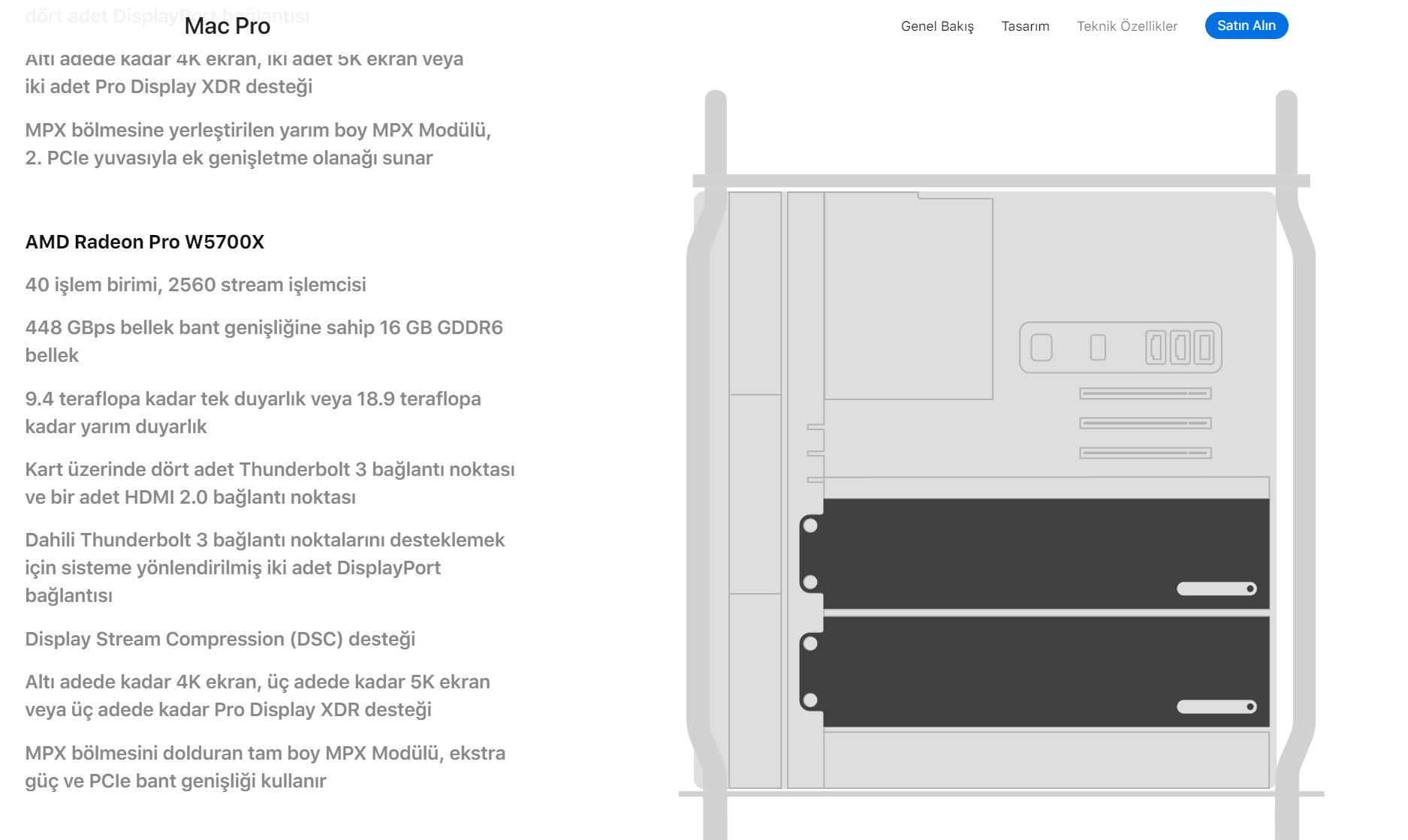Click the bottom PCIe slot in the diagram

click(1145, 453)
